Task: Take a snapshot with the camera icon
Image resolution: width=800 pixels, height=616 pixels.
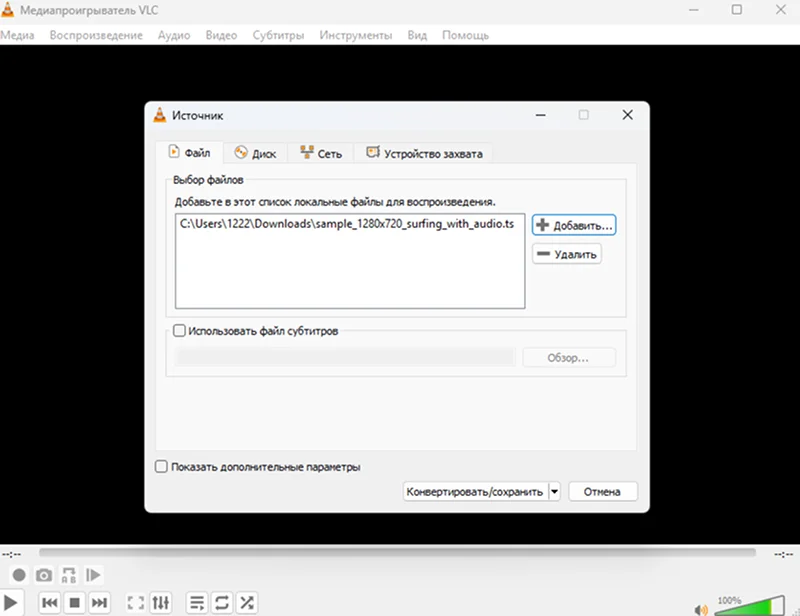Action: [x=44, y=575]
